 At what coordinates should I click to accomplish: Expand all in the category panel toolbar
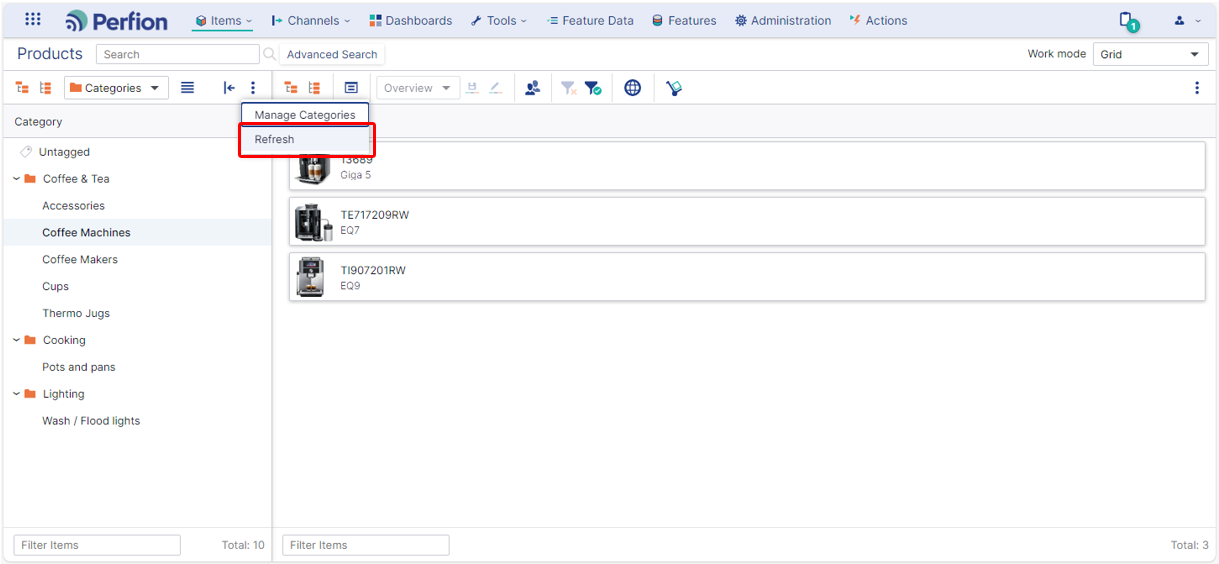pyautogui.click(x=22, y=88)
